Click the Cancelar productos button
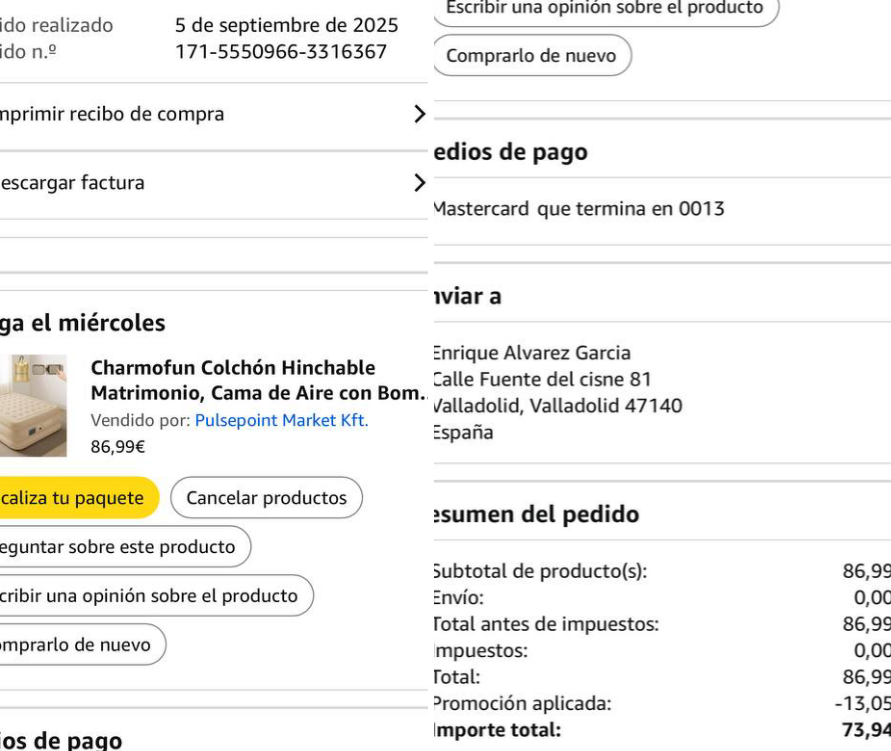Image resolution: width=891 pixels, height=751 pixels. (266, 498)
